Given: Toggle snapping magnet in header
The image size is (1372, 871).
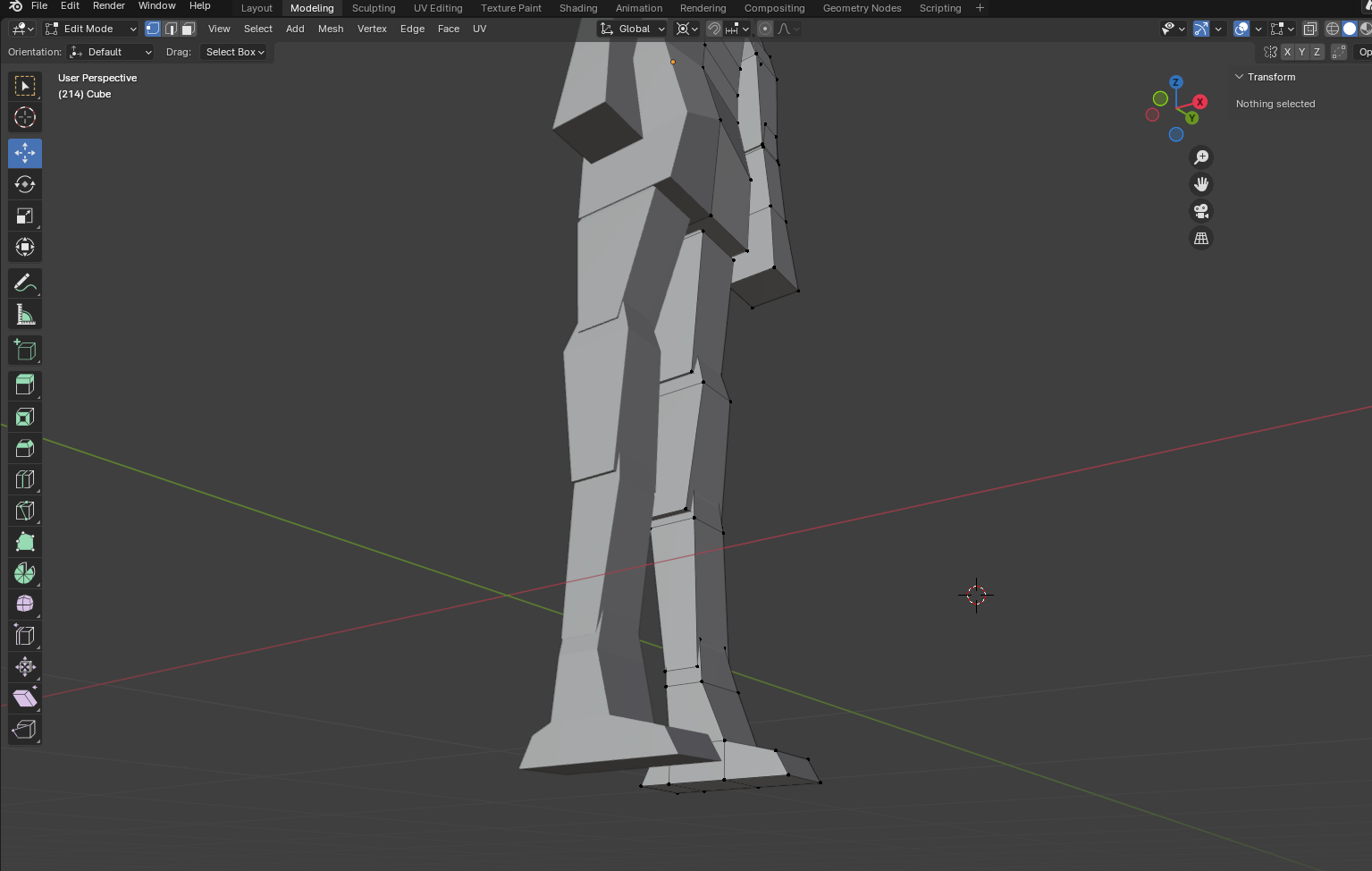Looking at the screenshot, I should [713, 29].
